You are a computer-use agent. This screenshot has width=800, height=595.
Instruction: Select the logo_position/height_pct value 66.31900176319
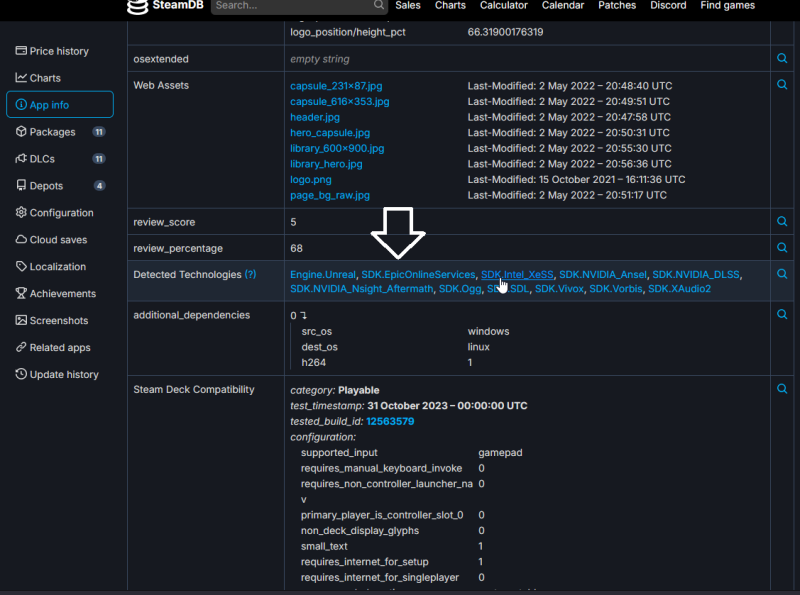(505, 32)
